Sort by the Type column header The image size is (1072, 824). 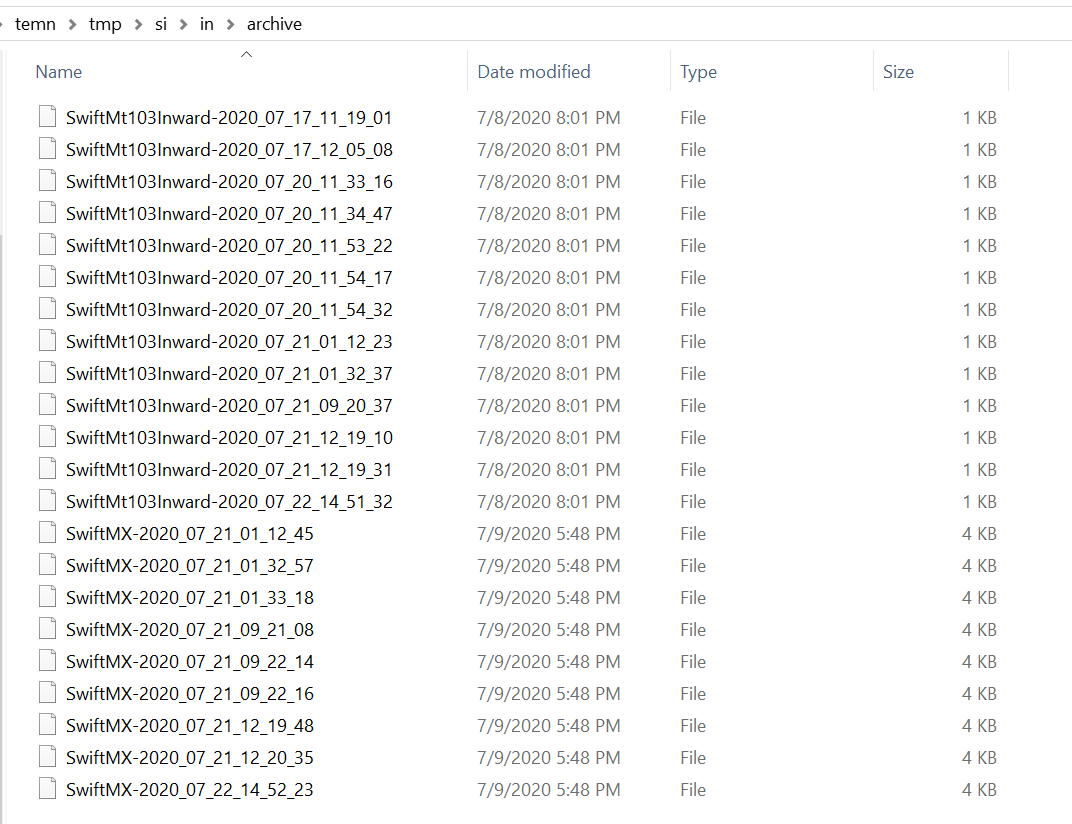(x=698, y=72)
